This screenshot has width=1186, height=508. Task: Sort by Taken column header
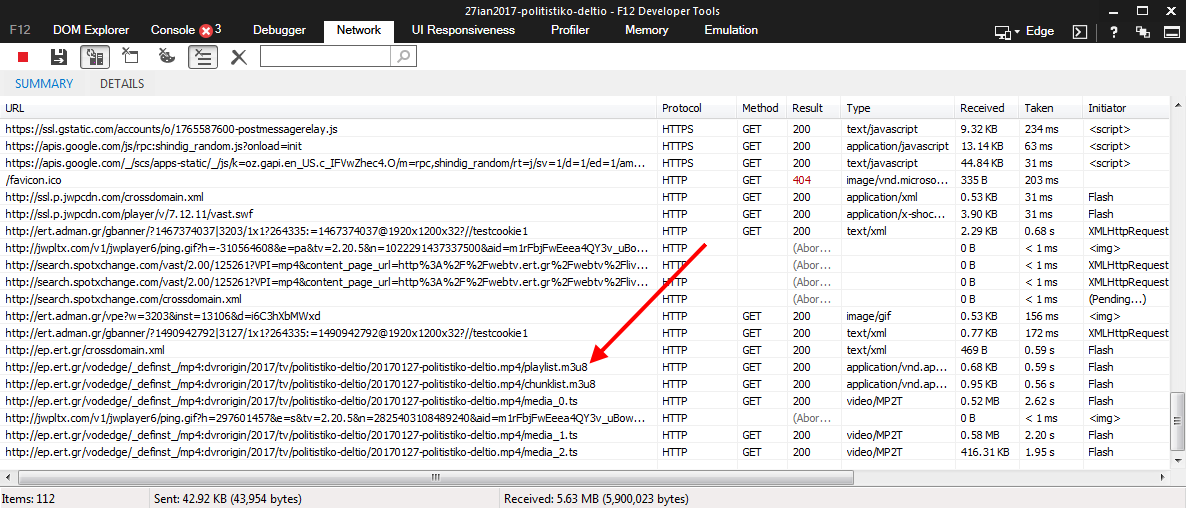point(1051,108)
